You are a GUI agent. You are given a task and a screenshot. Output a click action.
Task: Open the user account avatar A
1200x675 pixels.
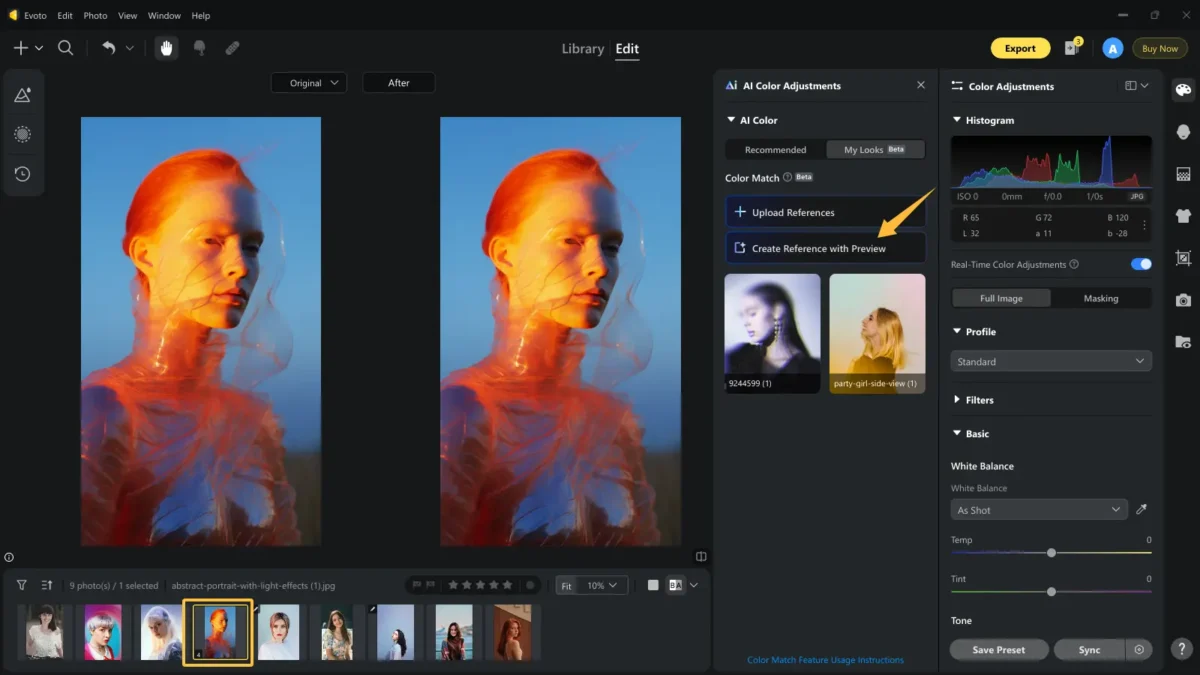(1112, 48)
